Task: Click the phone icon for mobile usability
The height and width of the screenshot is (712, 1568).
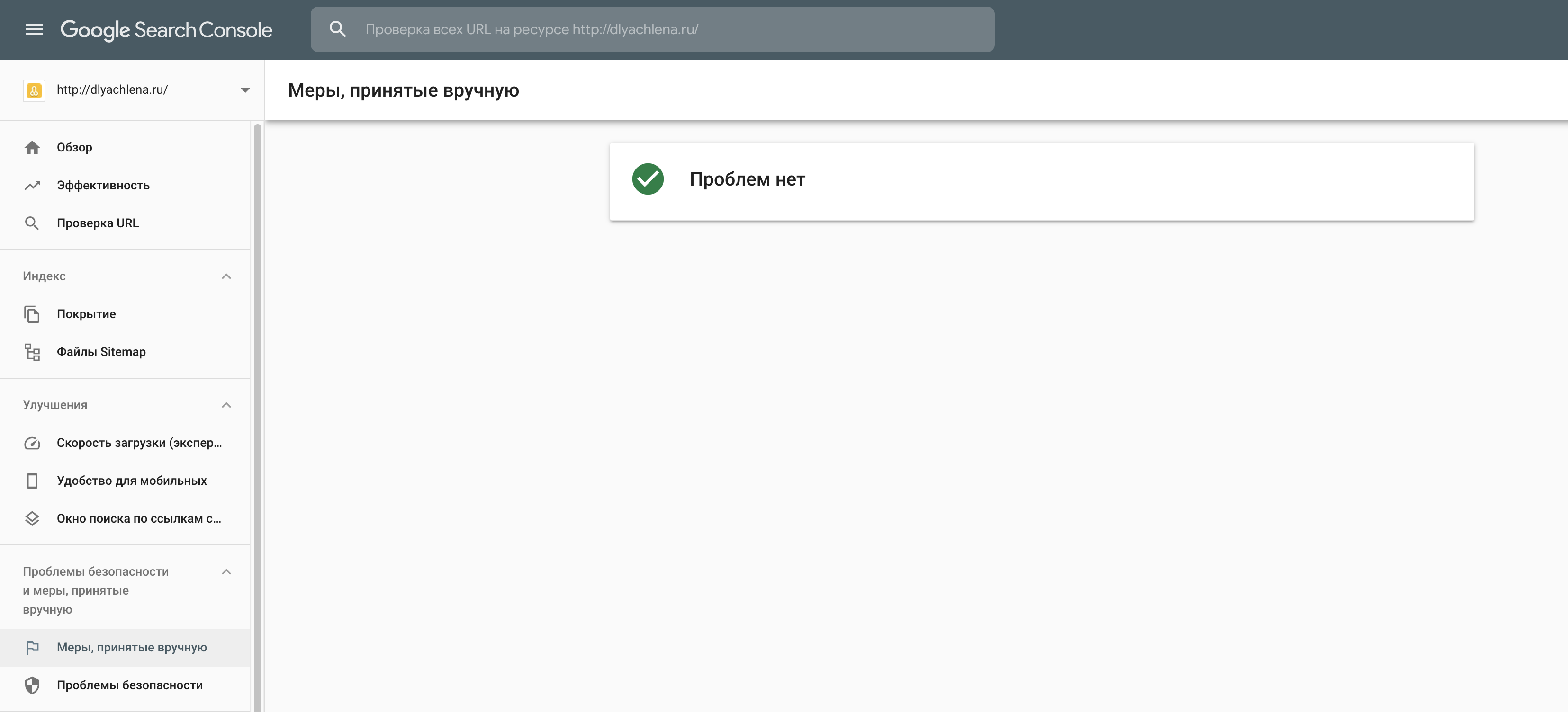Action: coord(32,481)
